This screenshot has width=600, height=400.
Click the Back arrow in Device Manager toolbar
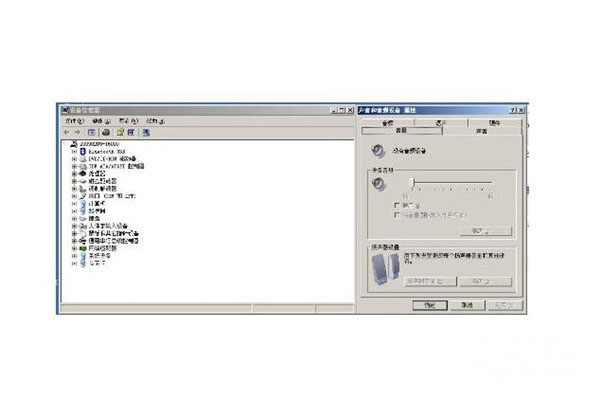(67, 132)
